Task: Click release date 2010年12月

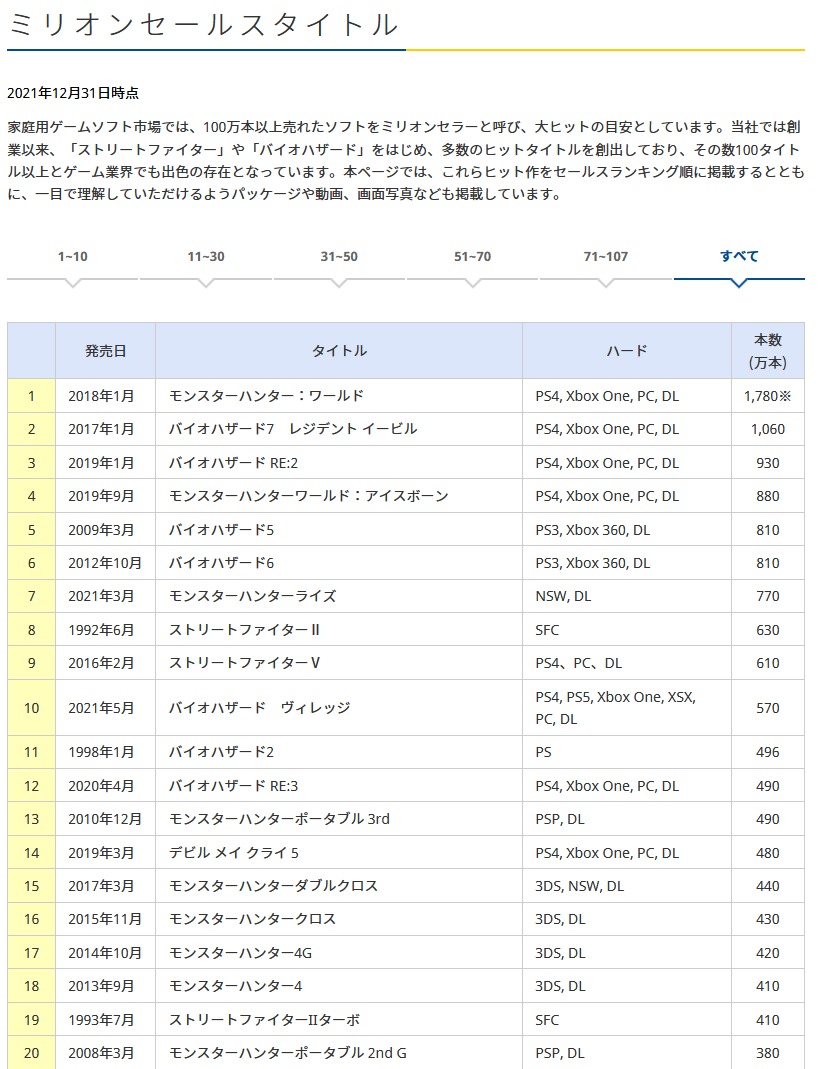Action: pos(105,819)
